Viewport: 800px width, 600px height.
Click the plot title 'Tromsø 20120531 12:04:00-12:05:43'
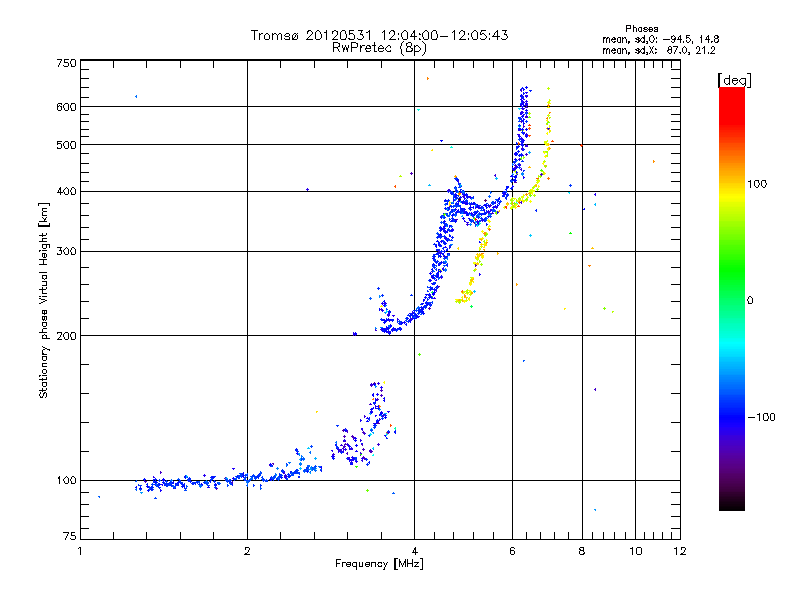379,35
